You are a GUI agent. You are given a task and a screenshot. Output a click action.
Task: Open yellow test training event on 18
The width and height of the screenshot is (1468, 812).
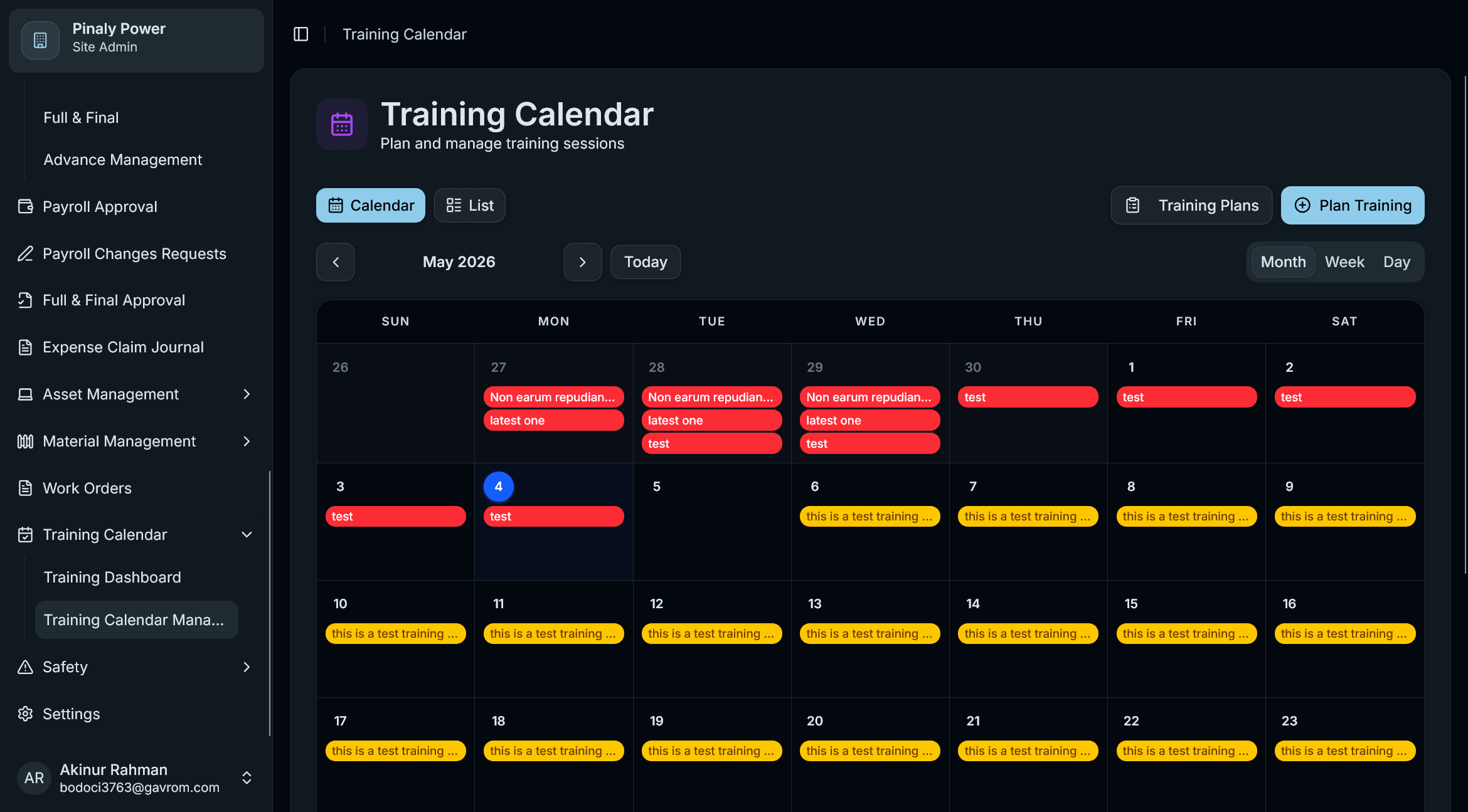pyautogui.click(x=553, y=751)
